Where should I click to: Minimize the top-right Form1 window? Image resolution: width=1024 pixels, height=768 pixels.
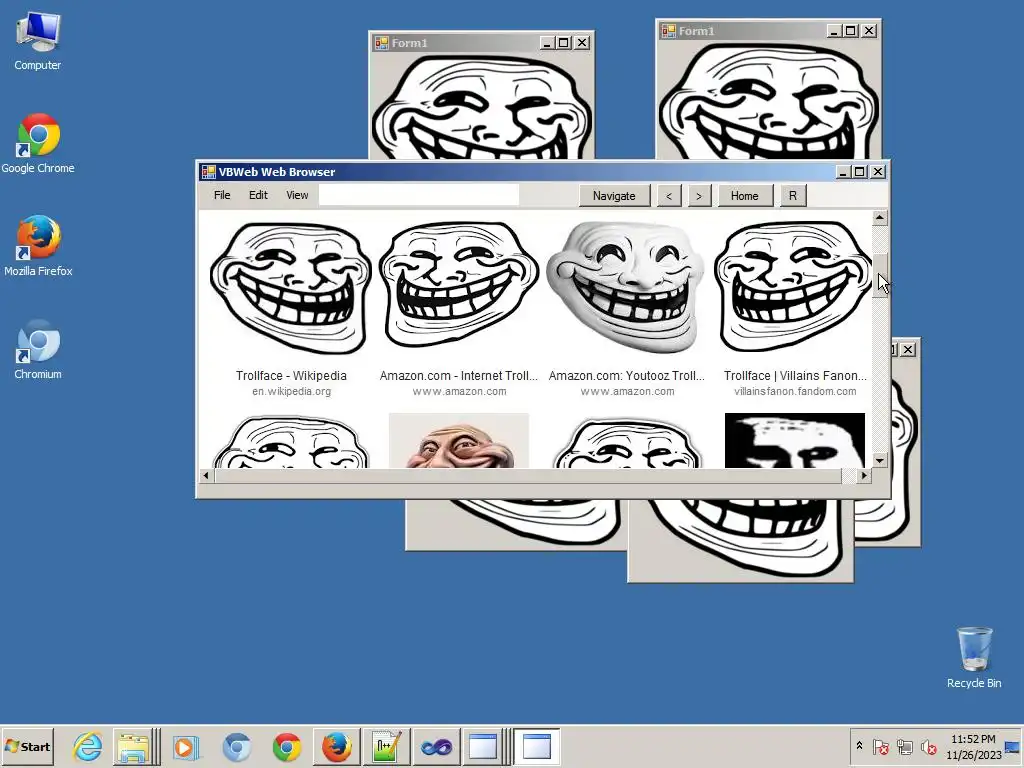tap(834, 31)
